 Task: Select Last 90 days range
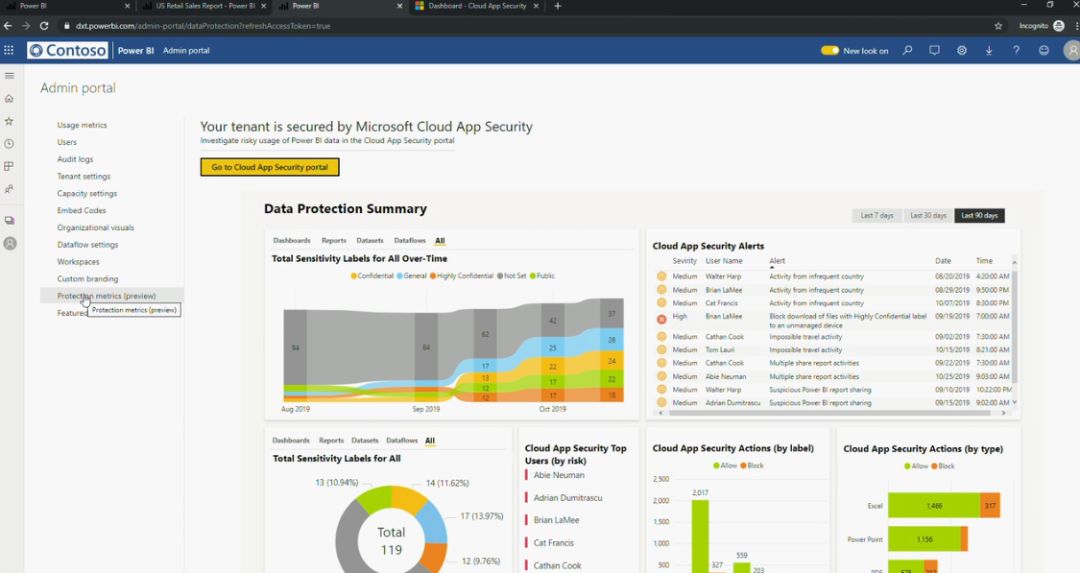tap(979, 216)
